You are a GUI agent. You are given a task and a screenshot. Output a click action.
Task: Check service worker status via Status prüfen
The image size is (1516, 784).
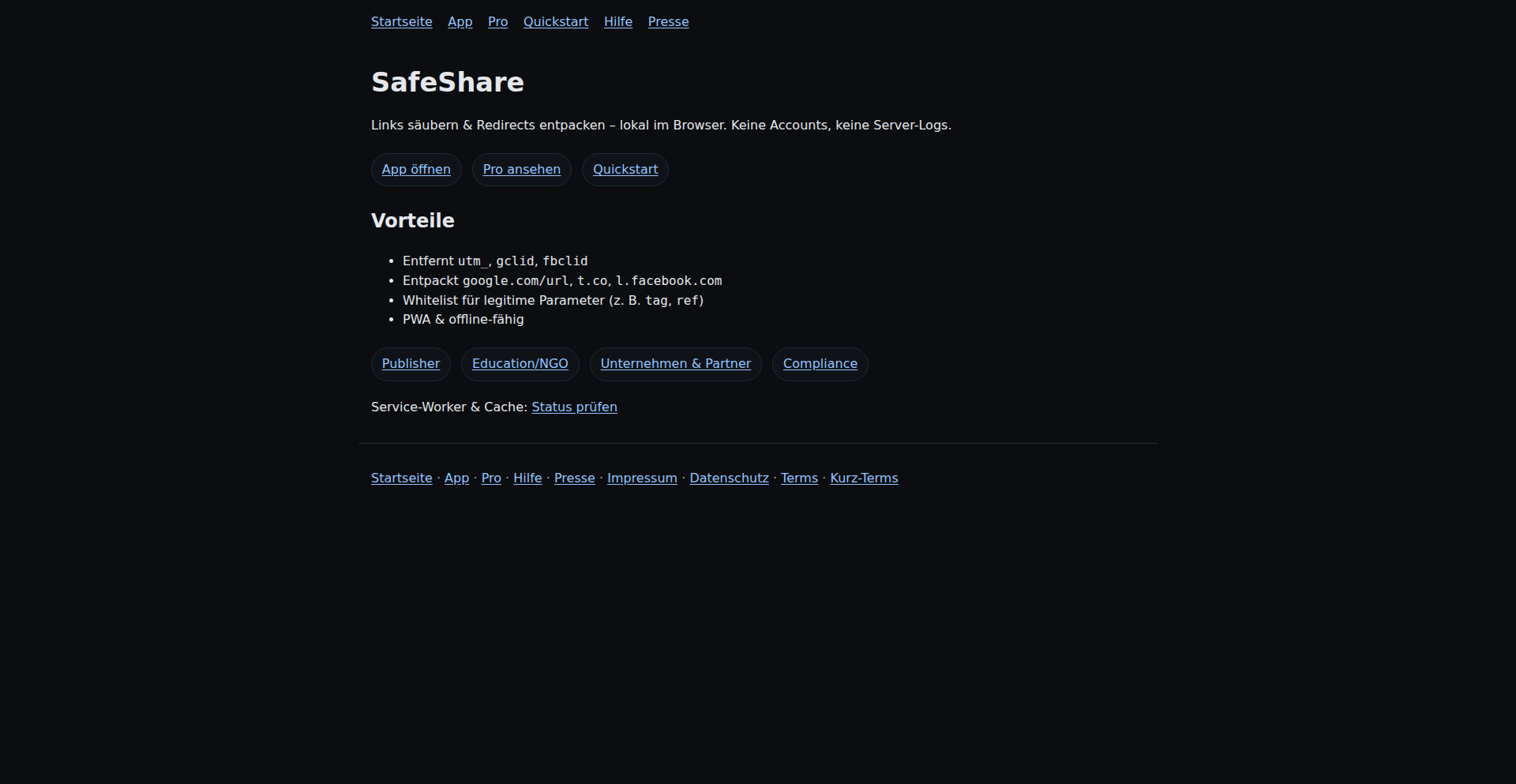click(x=574, y=407)
